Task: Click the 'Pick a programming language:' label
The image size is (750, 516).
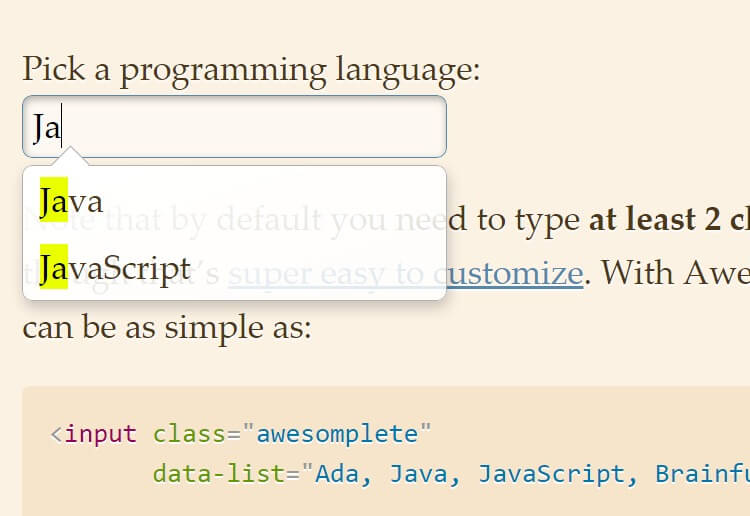Action: coord(251,69)
